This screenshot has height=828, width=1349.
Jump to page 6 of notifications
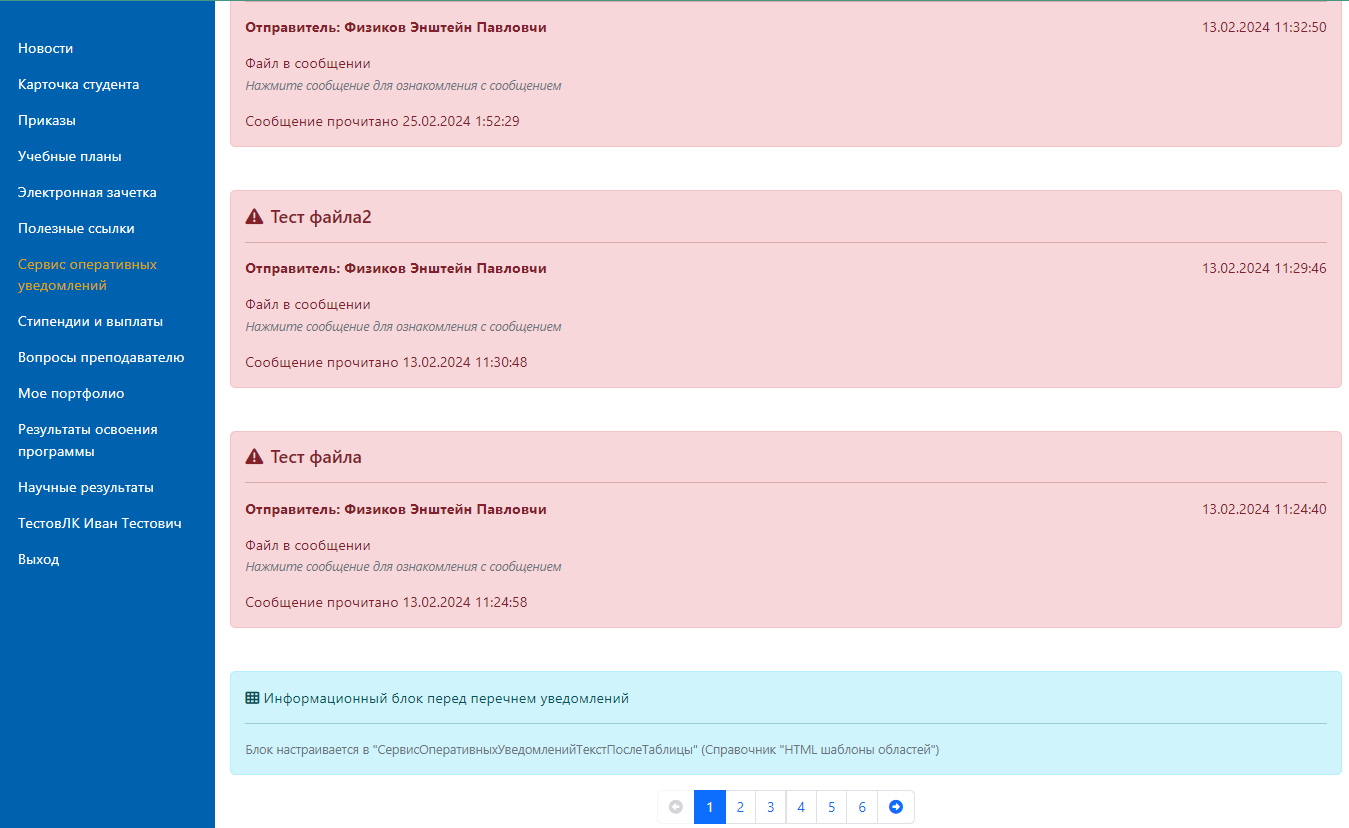(862, 807)
